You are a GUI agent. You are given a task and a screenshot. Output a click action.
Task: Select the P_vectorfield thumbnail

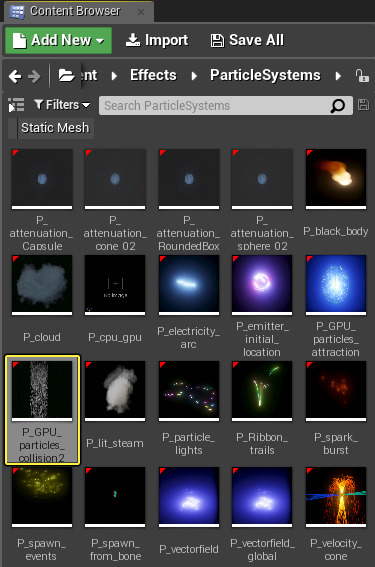[189, 497]
